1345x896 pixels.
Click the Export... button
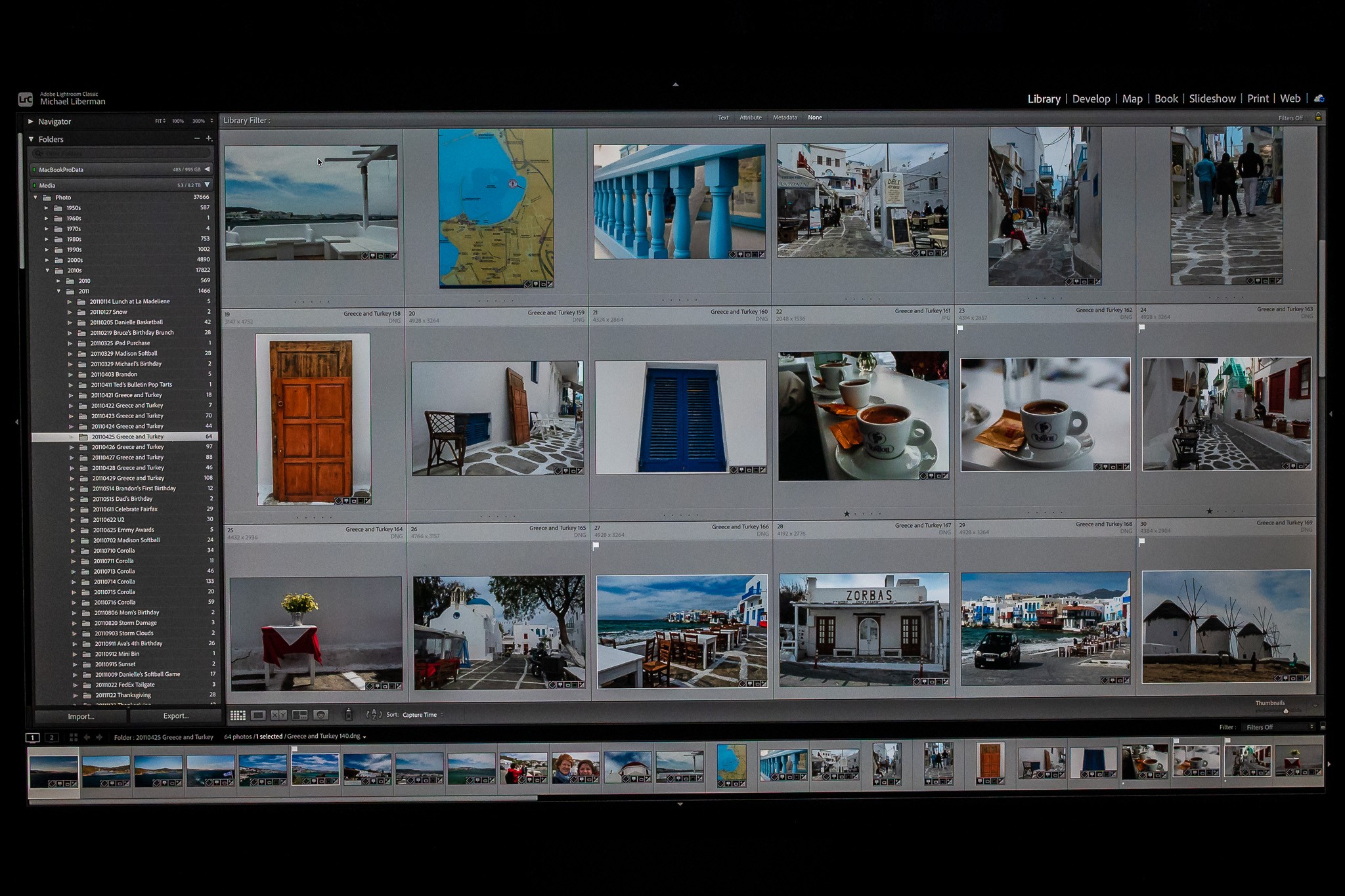tap(175, 716)
